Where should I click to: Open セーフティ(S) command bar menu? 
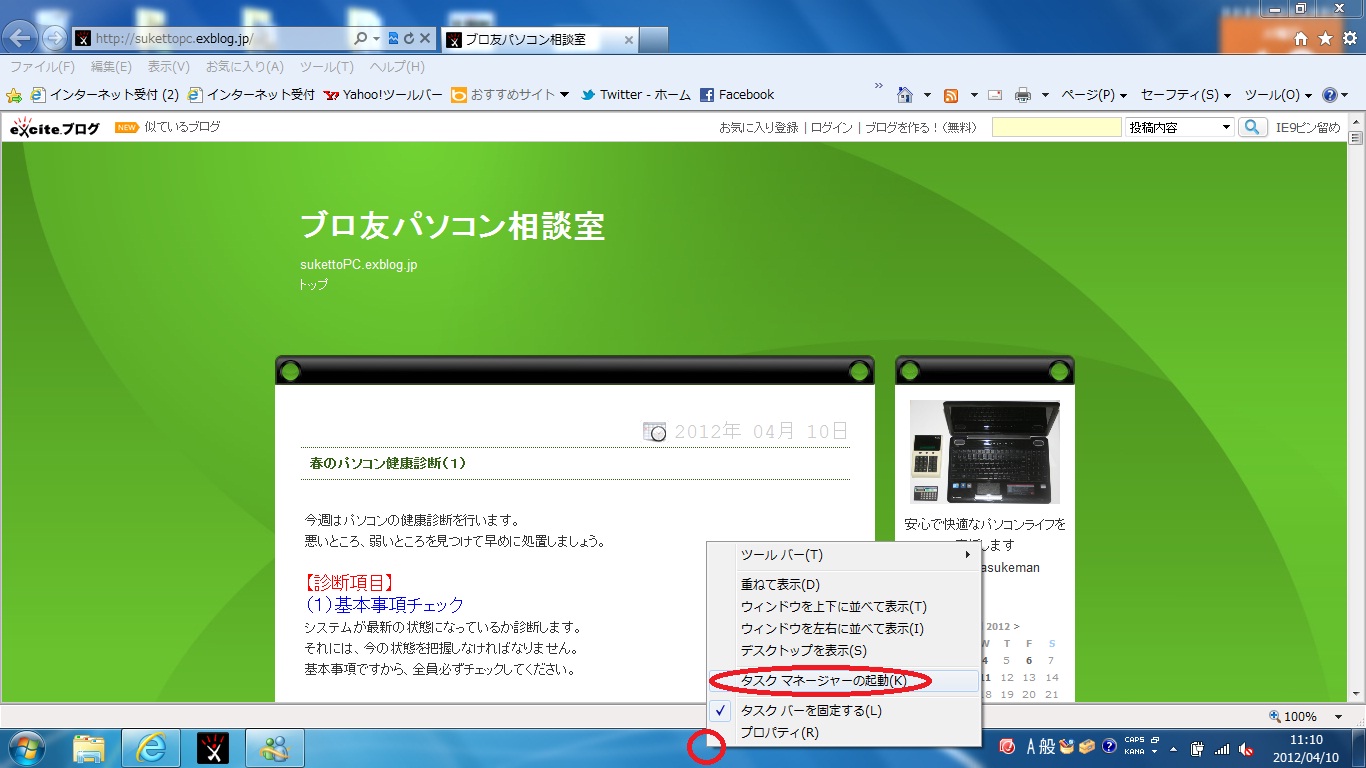click(x=1186, y=95)
